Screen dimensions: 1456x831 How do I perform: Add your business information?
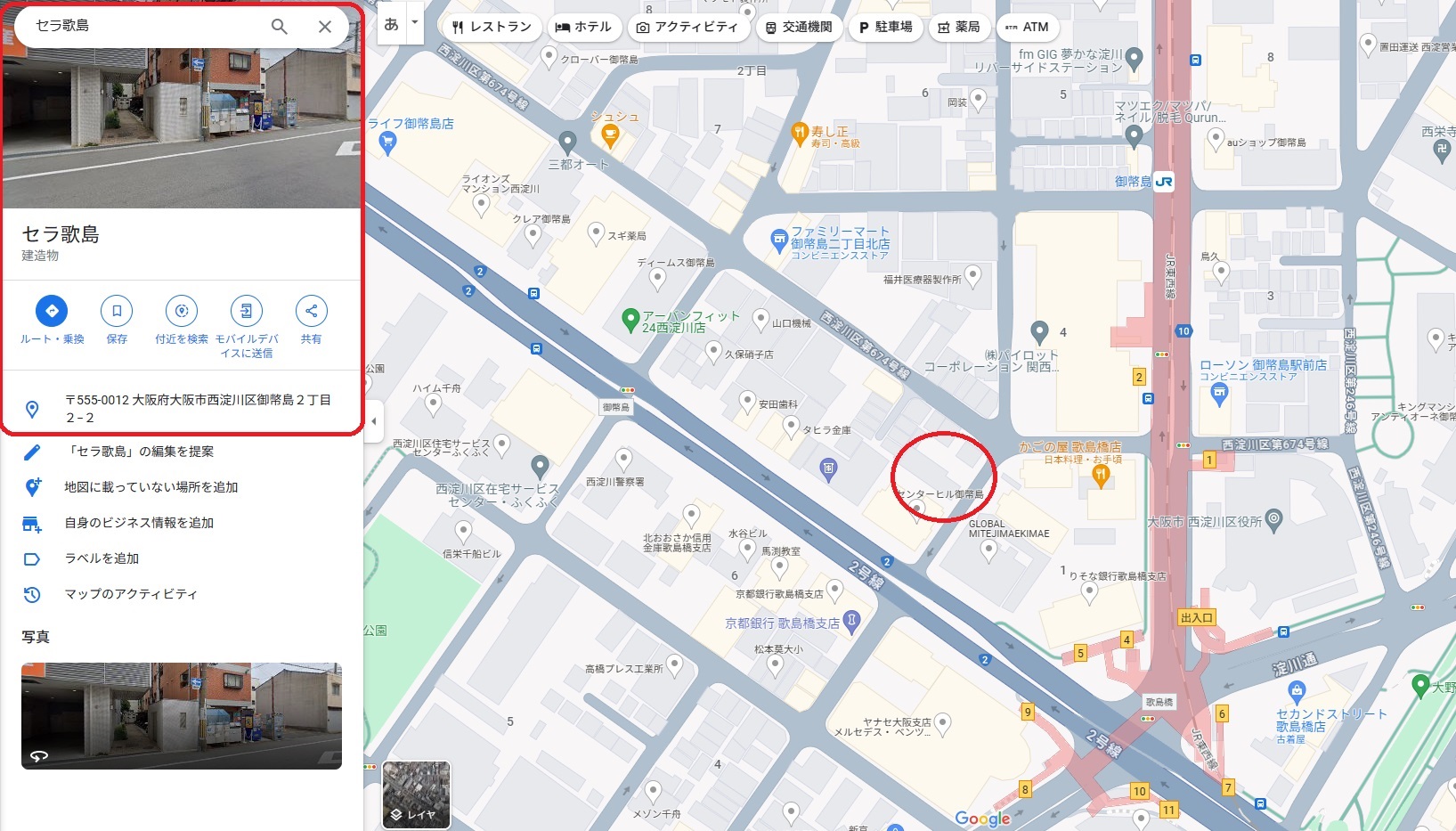point(182,523)
